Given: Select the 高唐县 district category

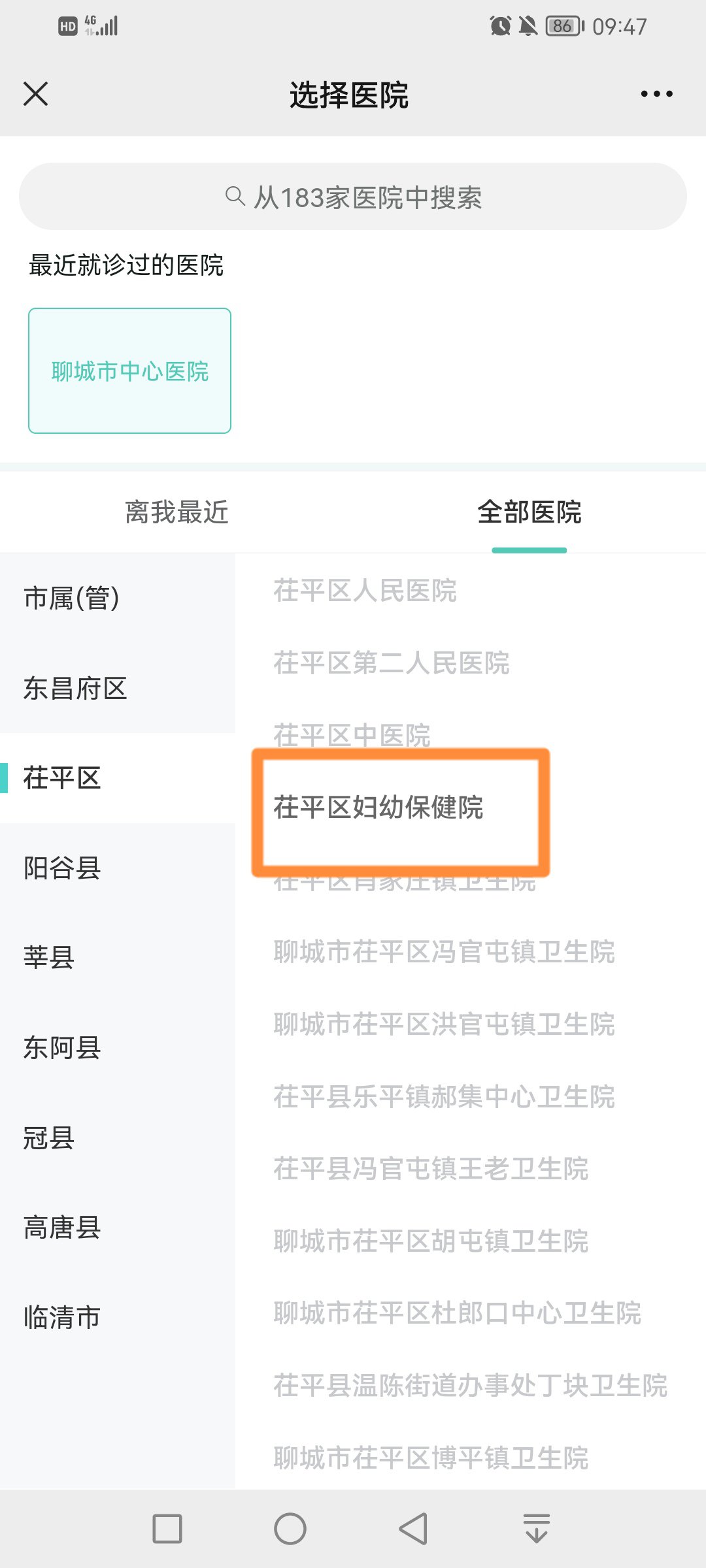Looking at the screenshot, I should tap(62, 1228).
